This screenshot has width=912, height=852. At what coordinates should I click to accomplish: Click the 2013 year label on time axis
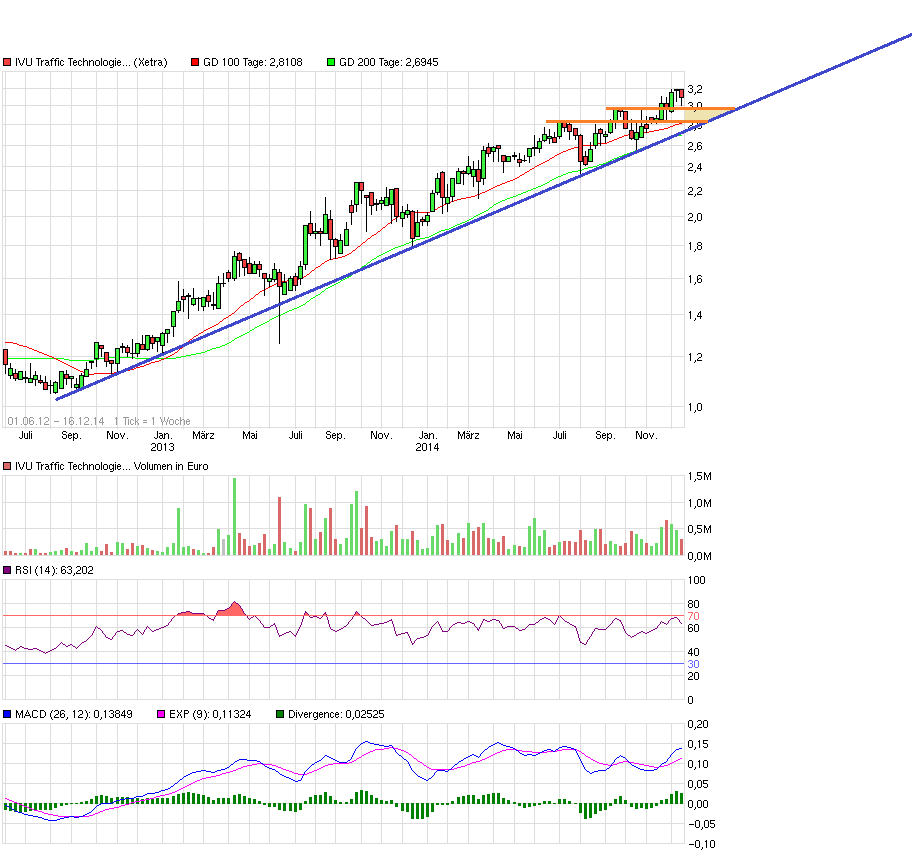tap(162, 447)
